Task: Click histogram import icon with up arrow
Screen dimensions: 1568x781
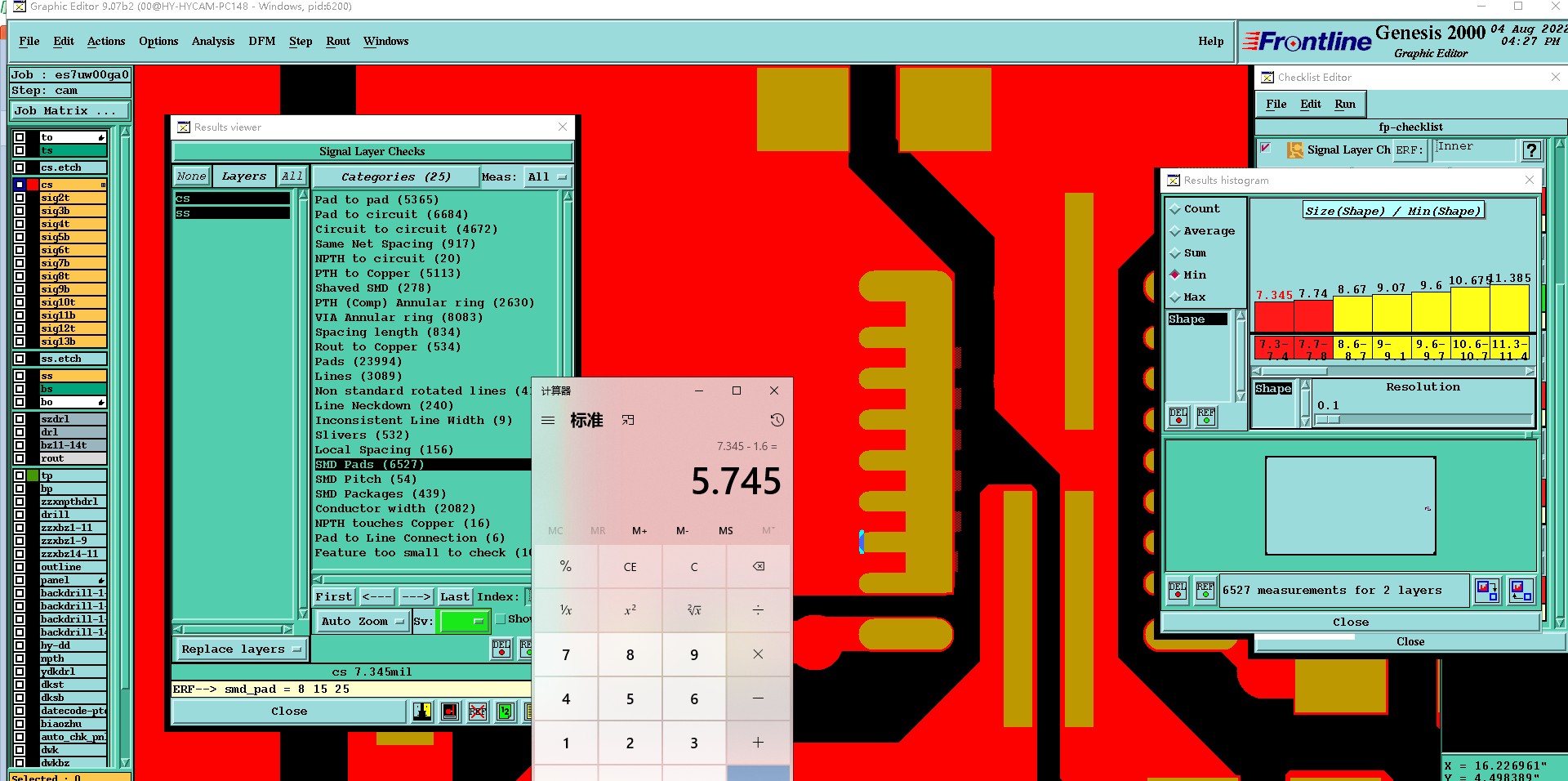Action: [1521, 590]
